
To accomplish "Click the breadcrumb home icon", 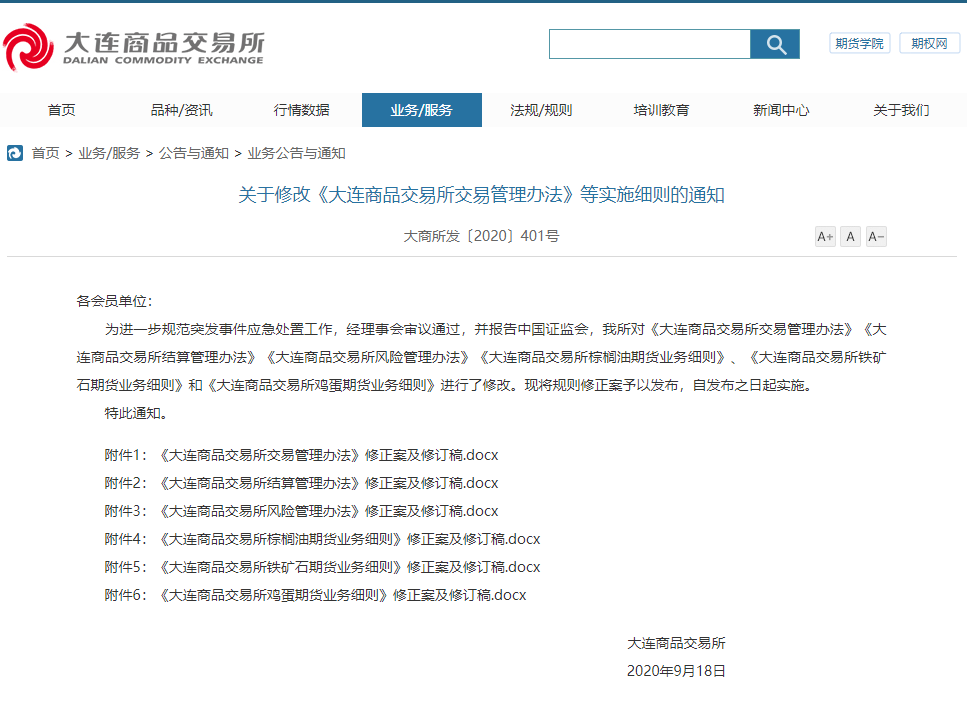I will click(x=15, y=153).
